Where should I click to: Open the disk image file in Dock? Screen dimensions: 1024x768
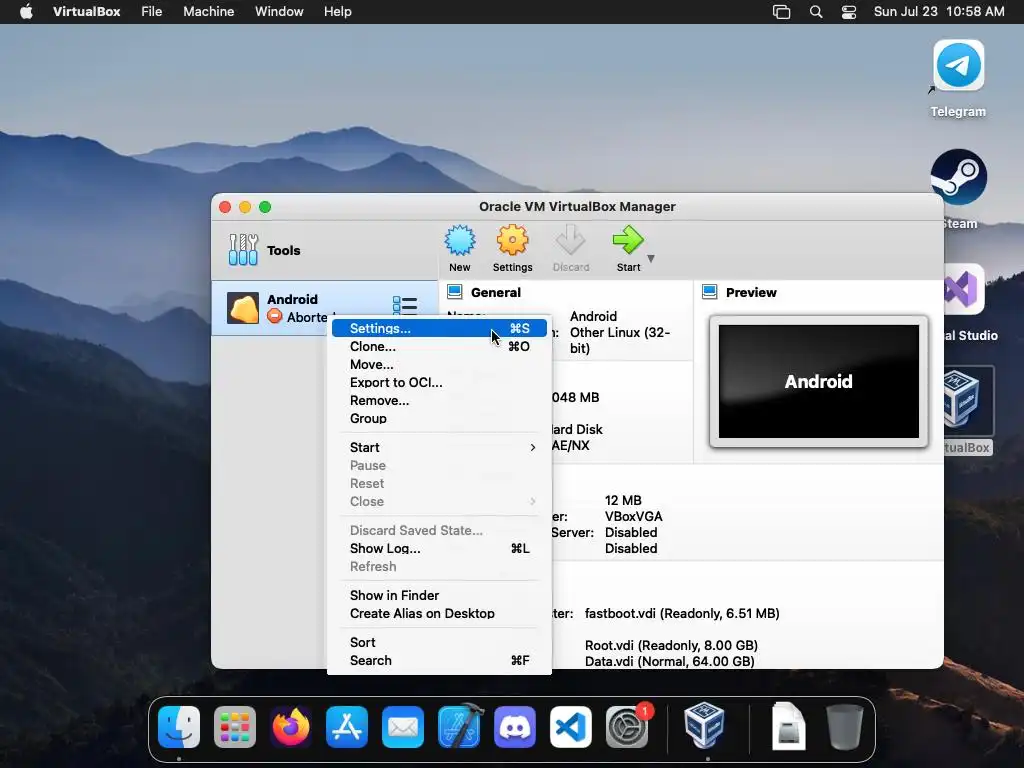point(788,726)
